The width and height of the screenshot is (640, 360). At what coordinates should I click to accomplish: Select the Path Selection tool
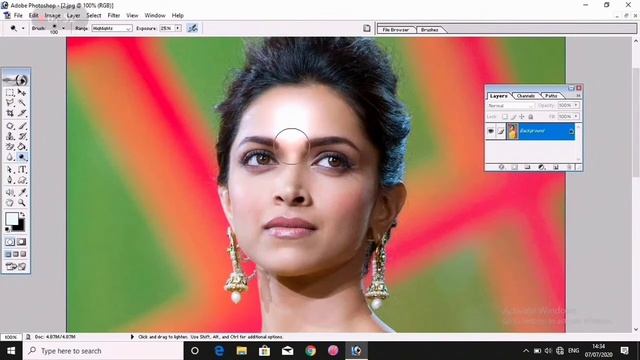[10, 169]
